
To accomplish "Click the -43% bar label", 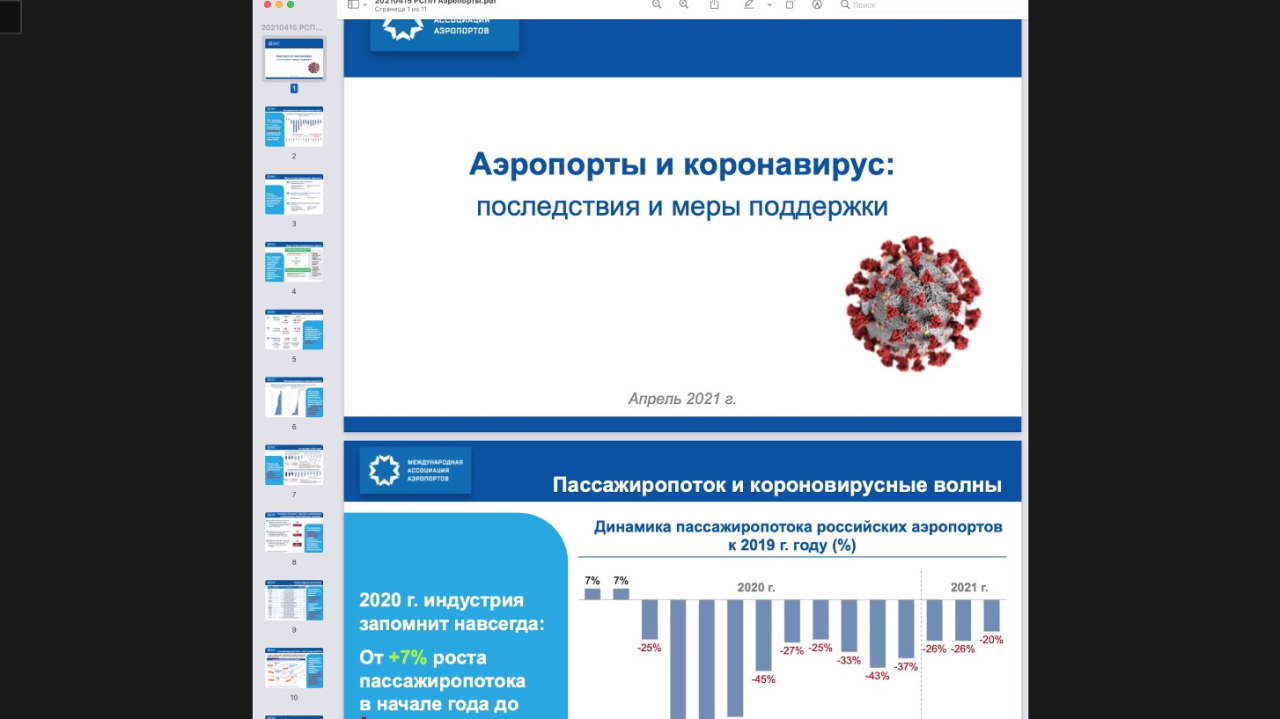I will point(877,677).
